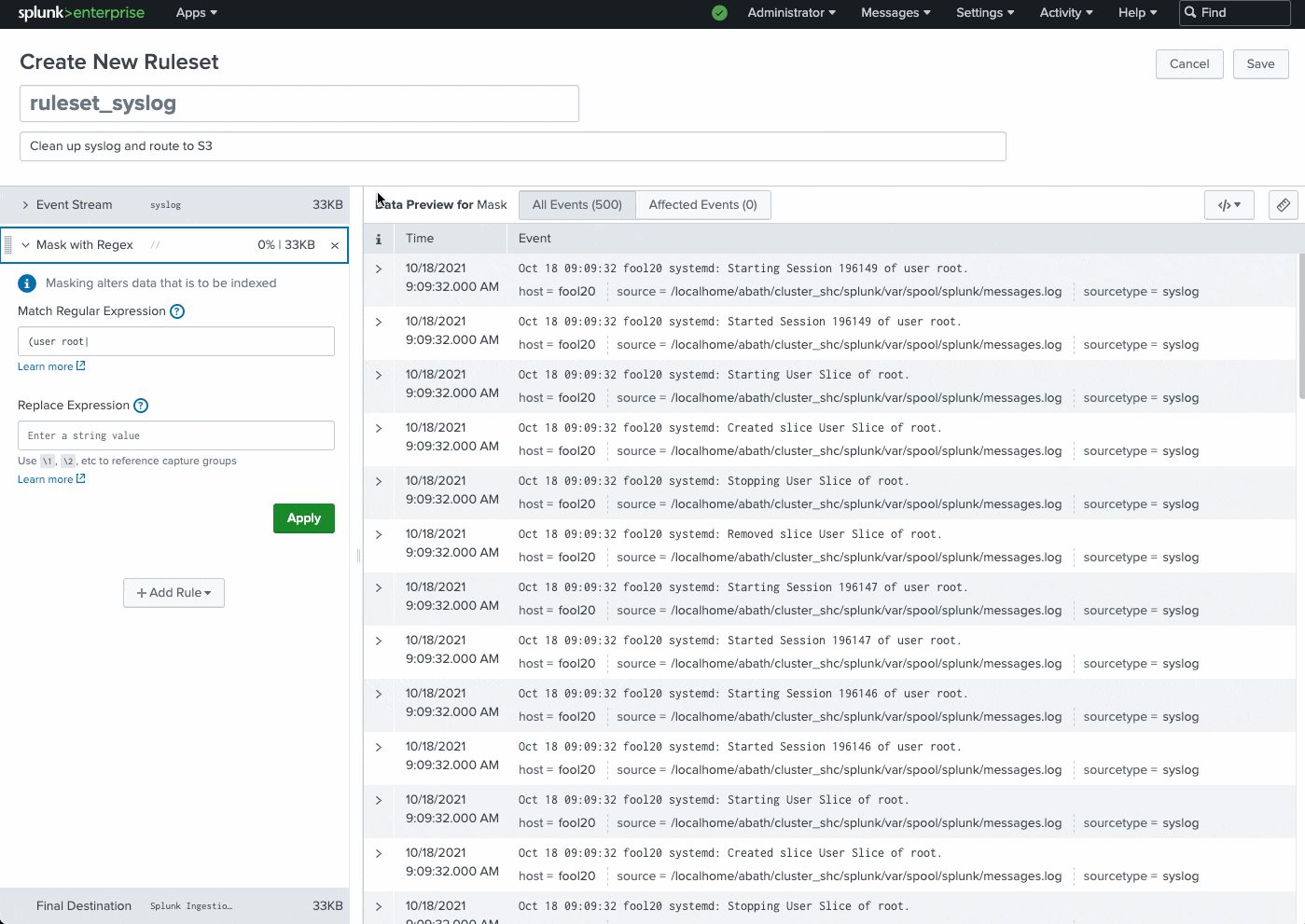
Task: Click the info column header icon
Action: pyautogui.click(x=379, y=239)
